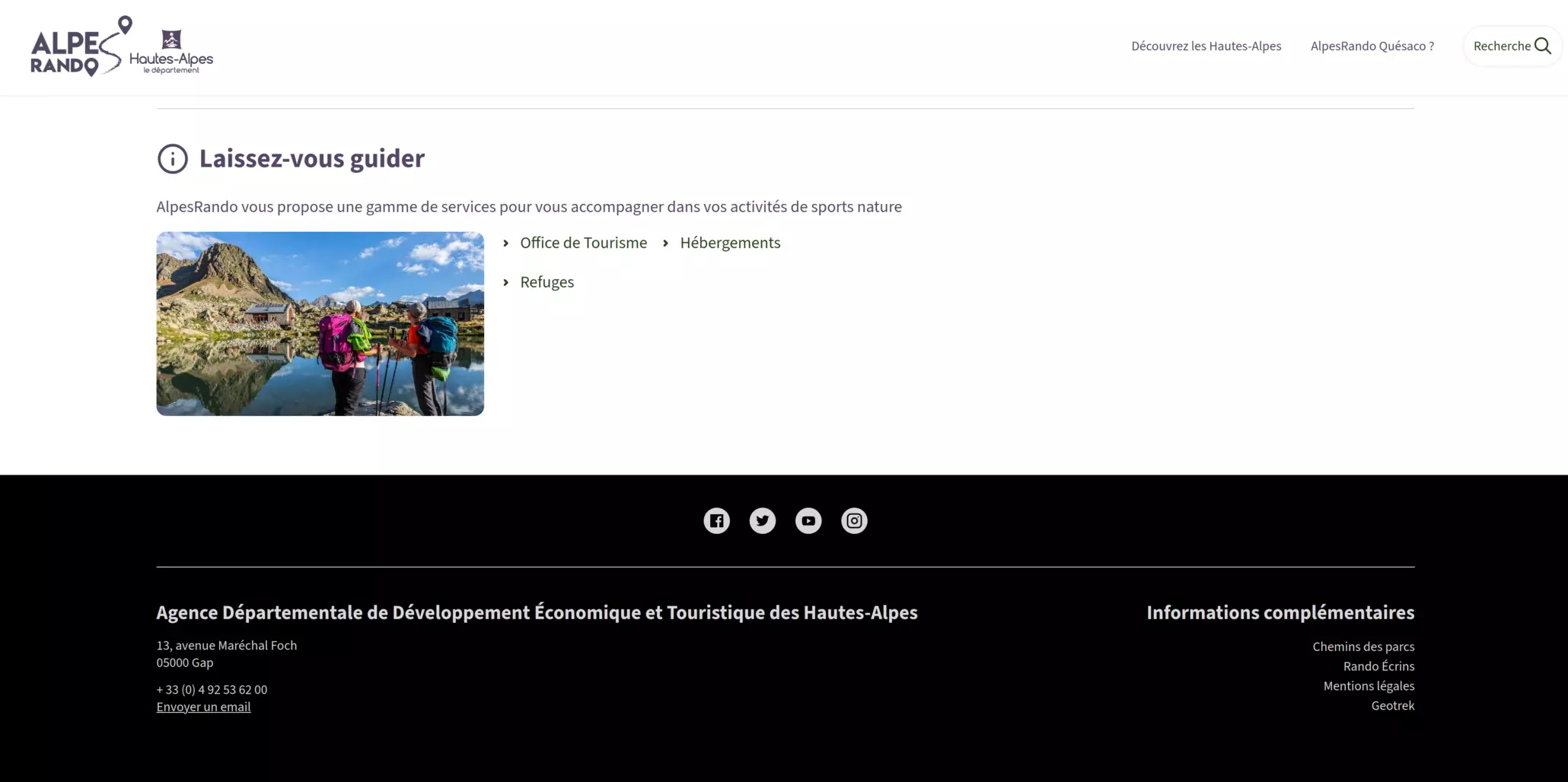
Task: Click the address 13, avenue Maréchal Foch
Action: coord(227,645)
